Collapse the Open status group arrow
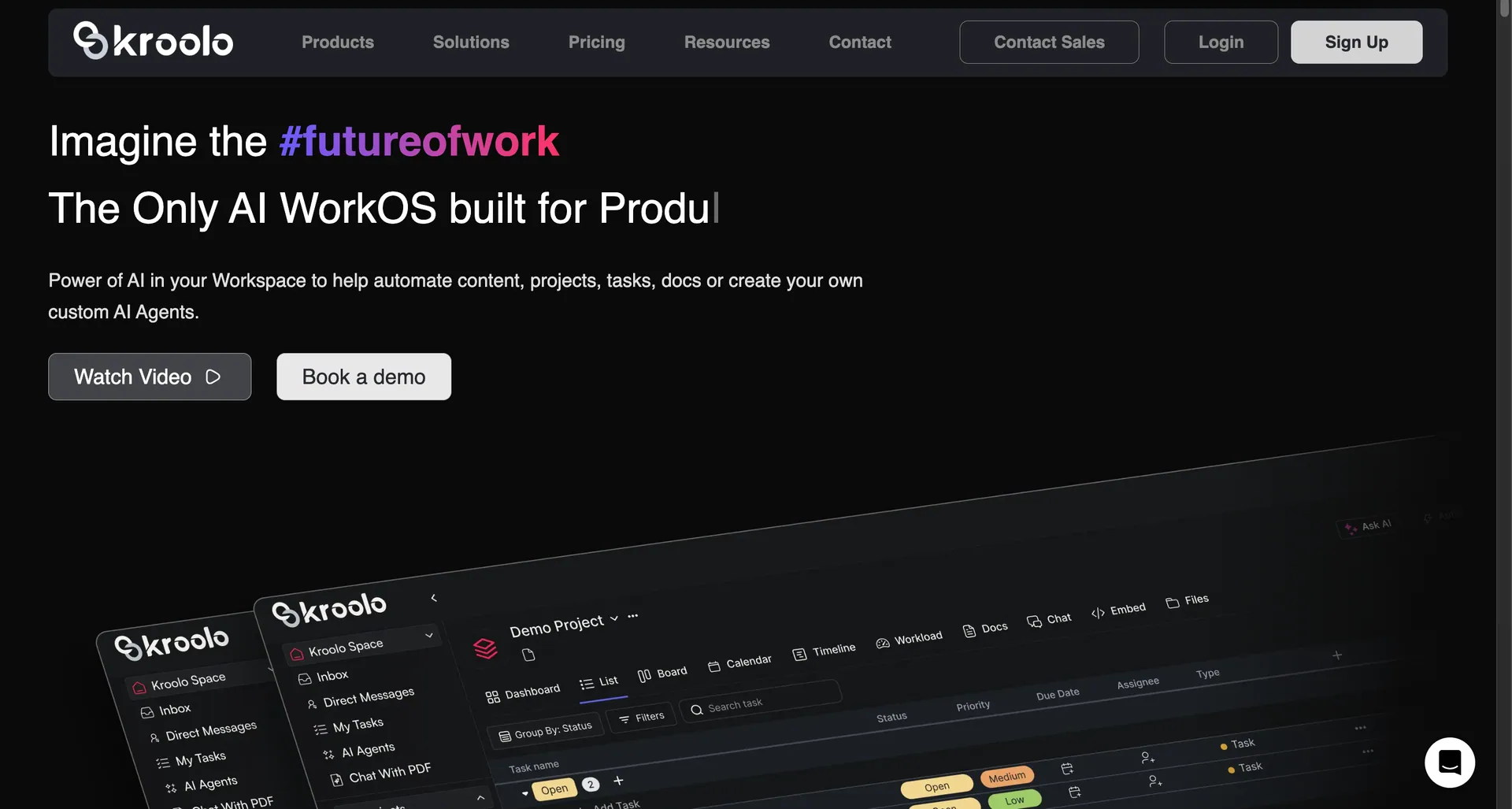 [x=525, y=793]
